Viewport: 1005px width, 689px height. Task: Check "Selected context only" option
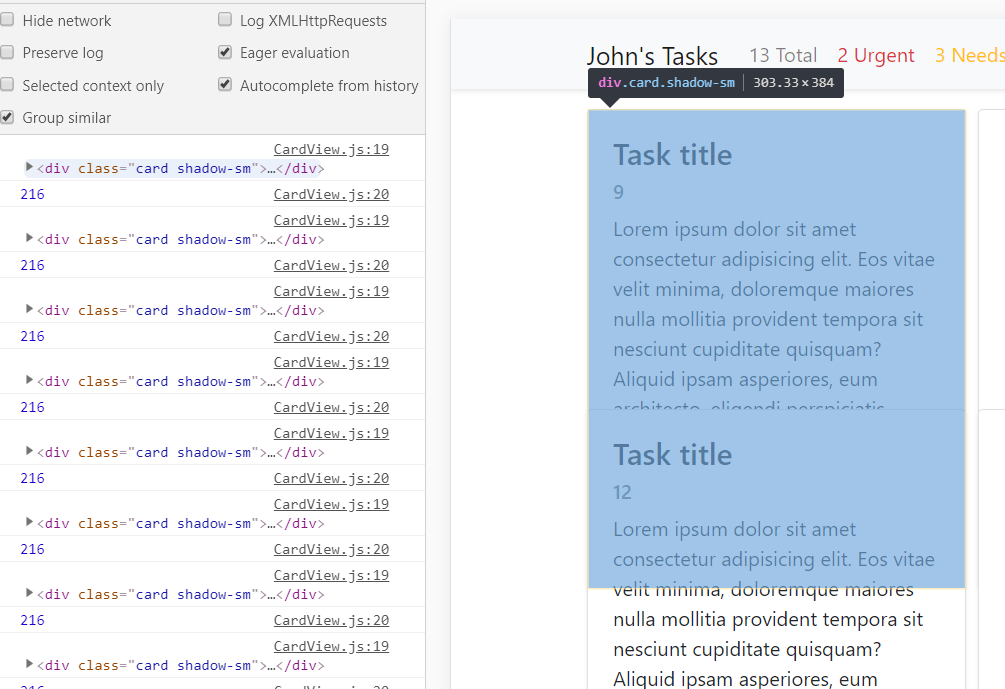pyautogui.click(x=8, y=85)
